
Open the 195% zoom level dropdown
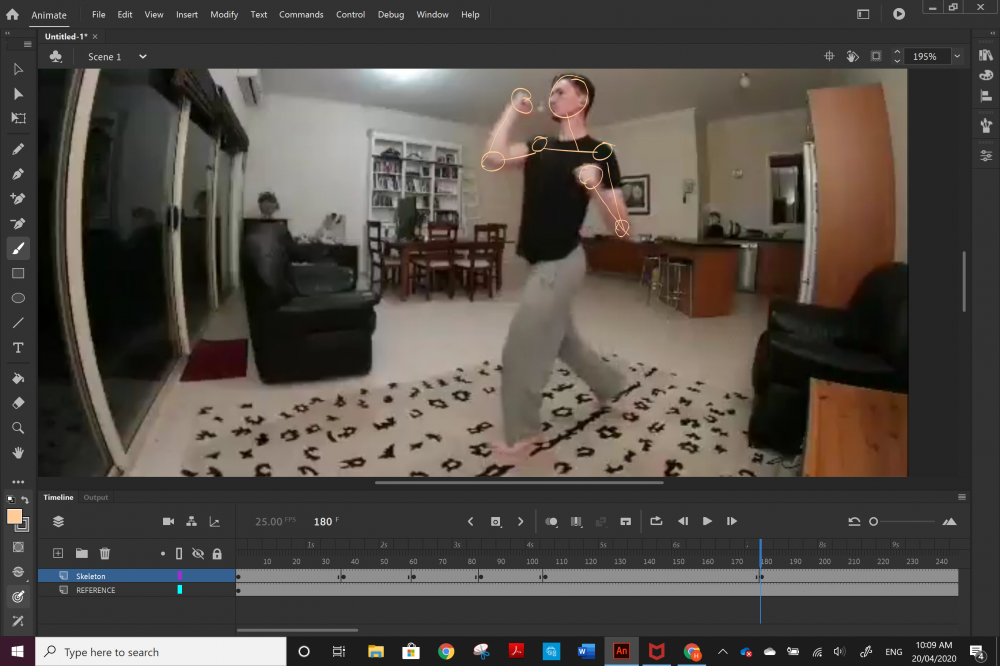(957, 57)
